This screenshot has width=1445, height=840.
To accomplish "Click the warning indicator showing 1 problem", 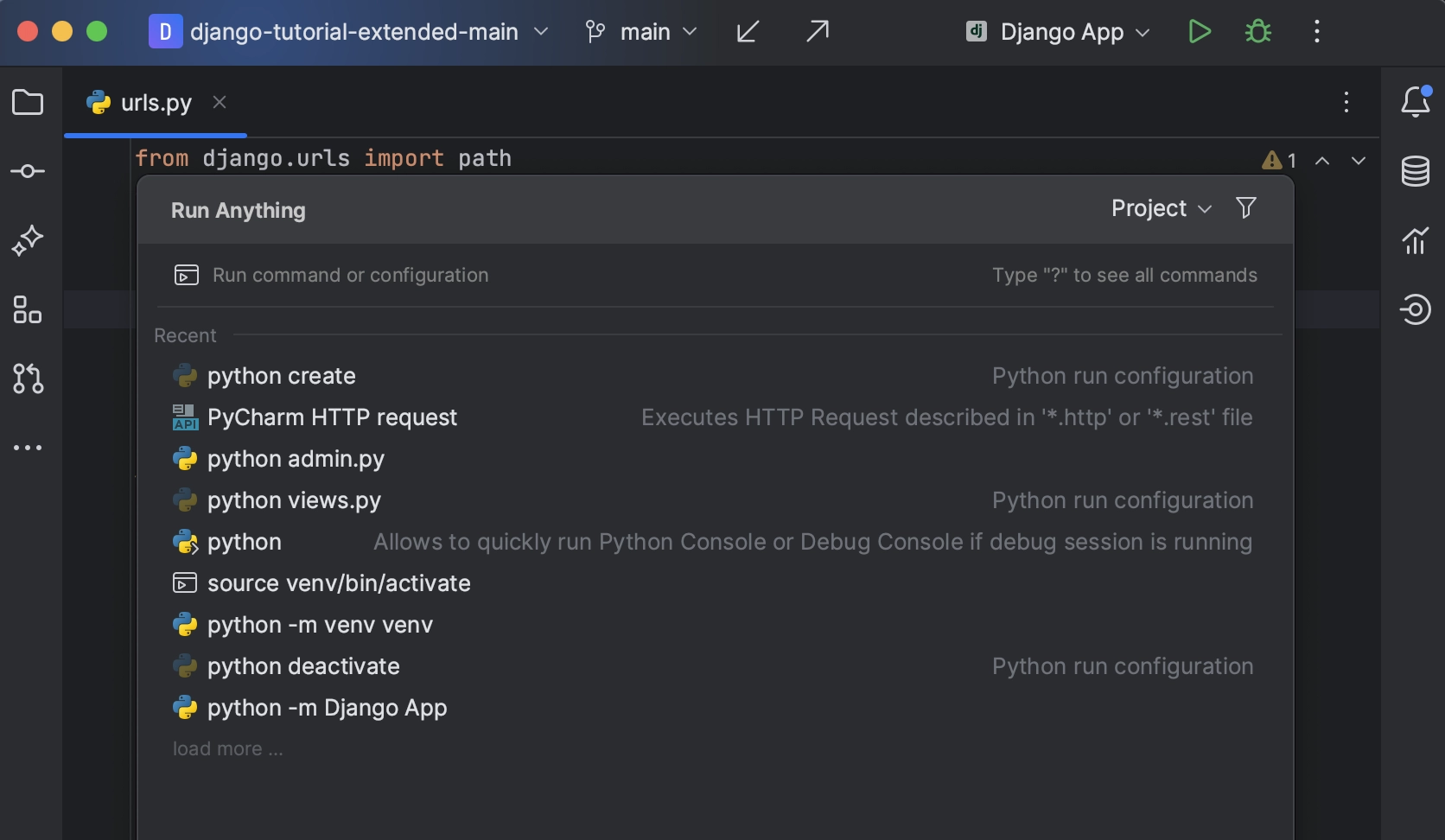I will (x=1279, y=160).
